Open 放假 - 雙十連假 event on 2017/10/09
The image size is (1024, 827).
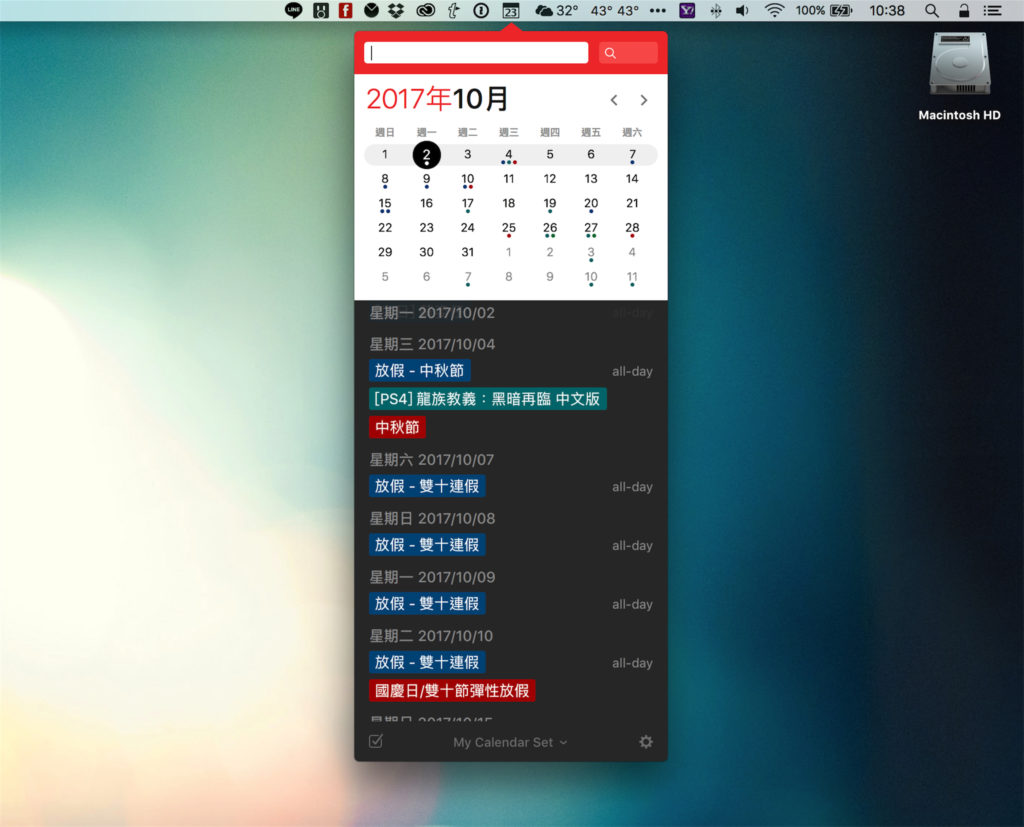click(427, 604)
